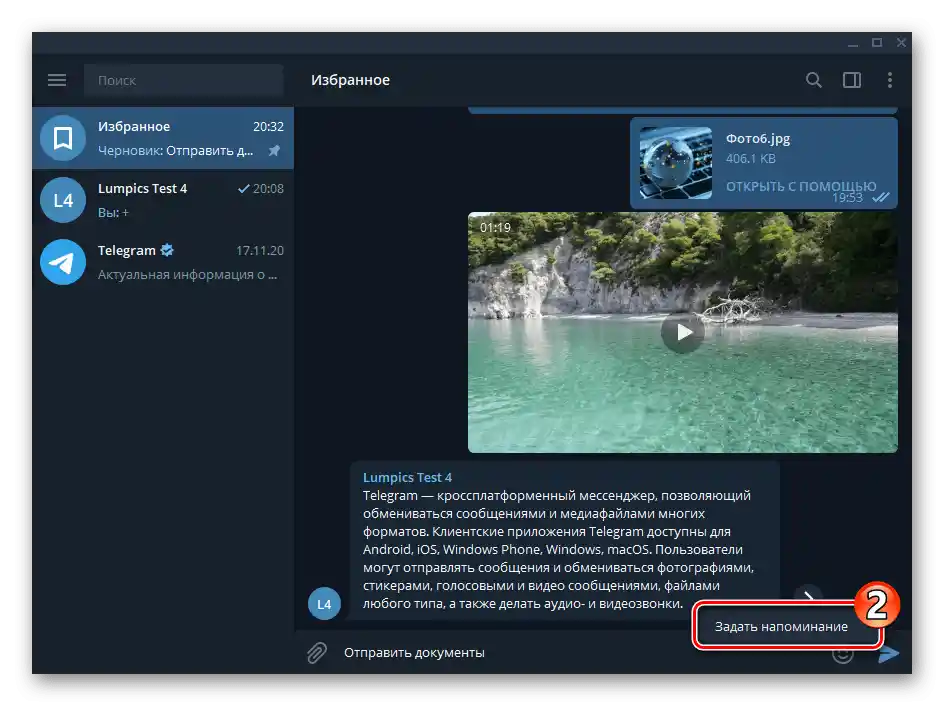The height and width of the screenshot is (706, 944).
Task: Close the Telegram window
Action: (901, 43)
